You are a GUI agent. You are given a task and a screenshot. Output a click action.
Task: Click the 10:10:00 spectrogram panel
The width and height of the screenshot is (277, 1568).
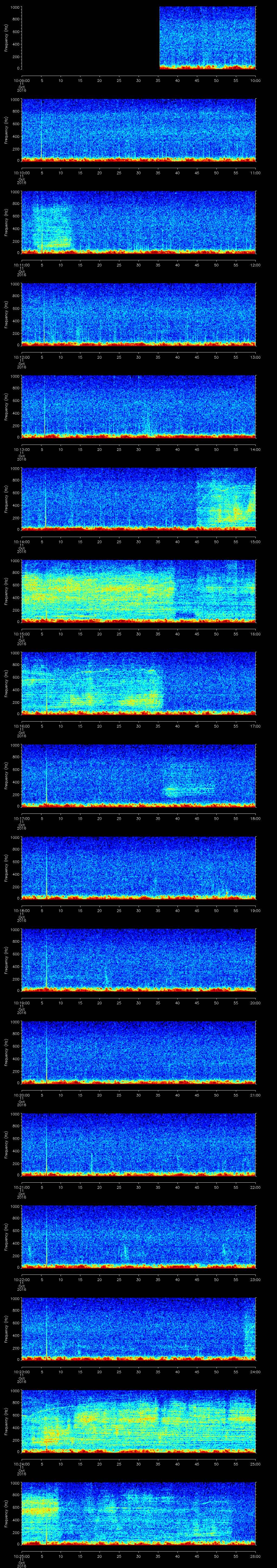[138, 130]
